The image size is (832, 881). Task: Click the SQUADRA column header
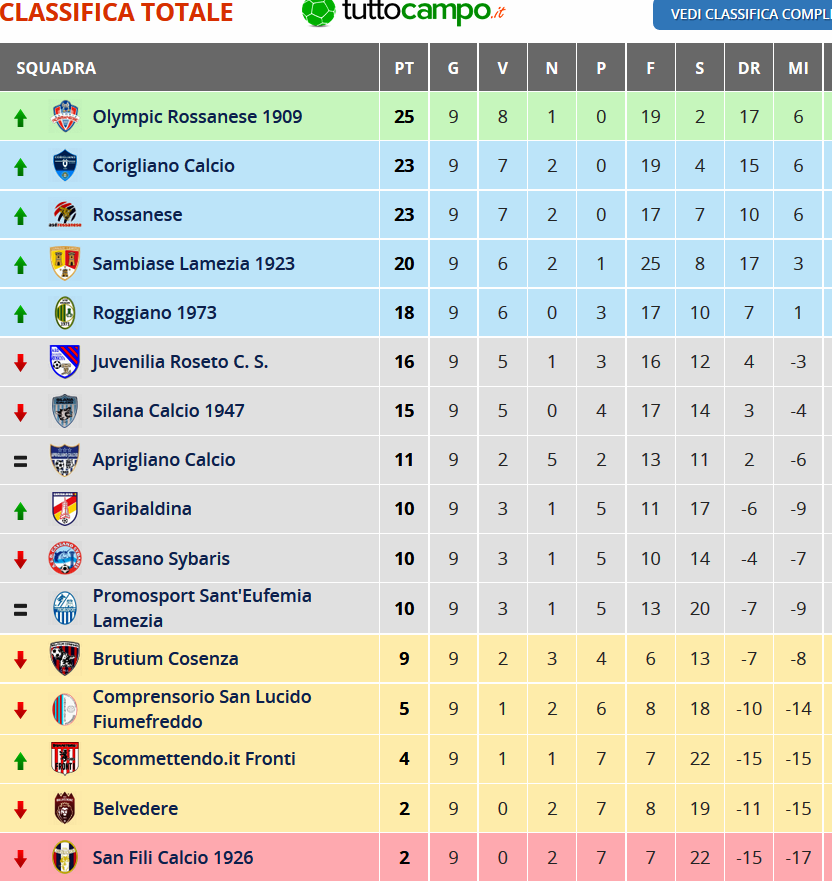coord(56,68)
